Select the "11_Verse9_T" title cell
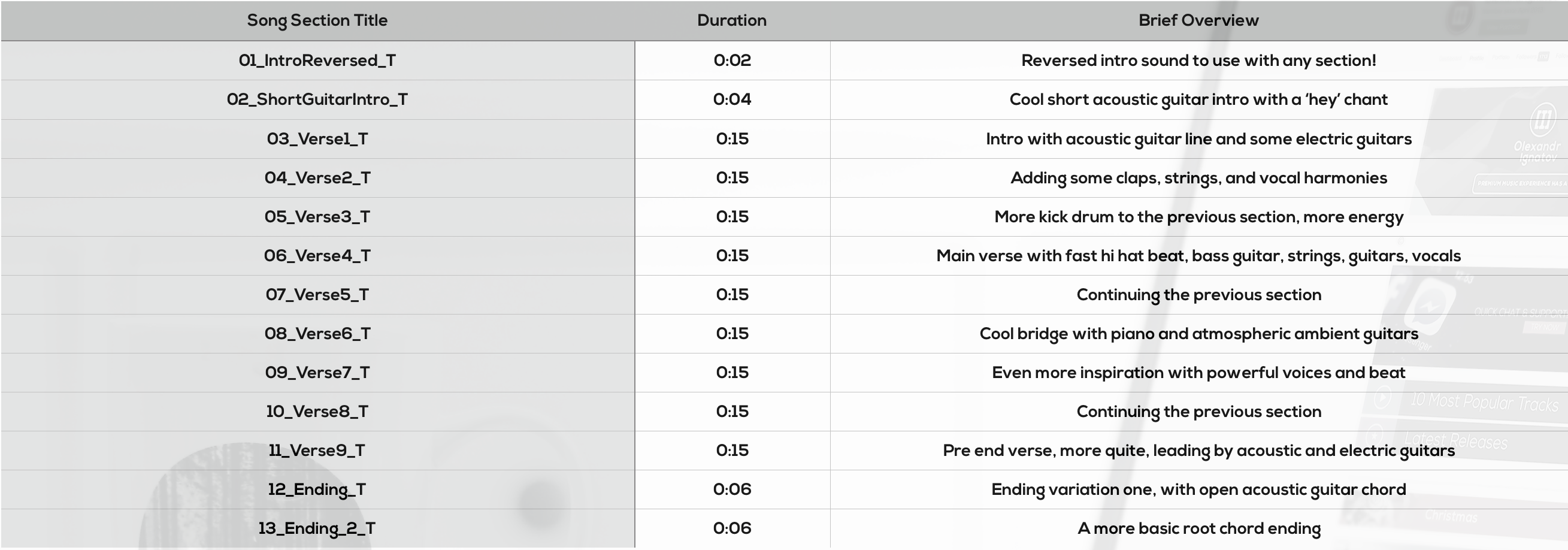 click(317, 451)
